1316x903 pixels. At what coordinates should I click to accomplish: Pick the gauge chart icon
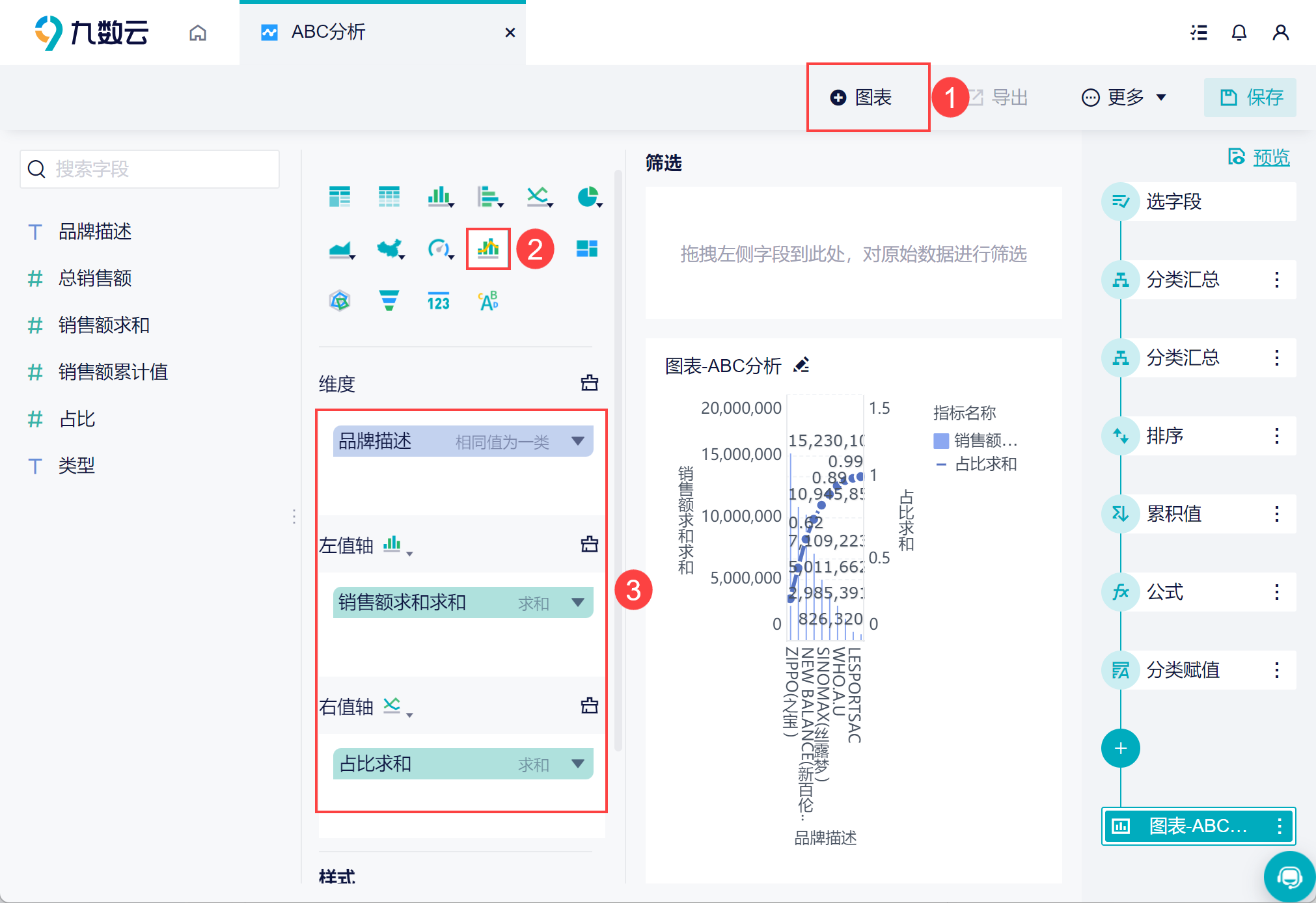[x=439, y=249]
